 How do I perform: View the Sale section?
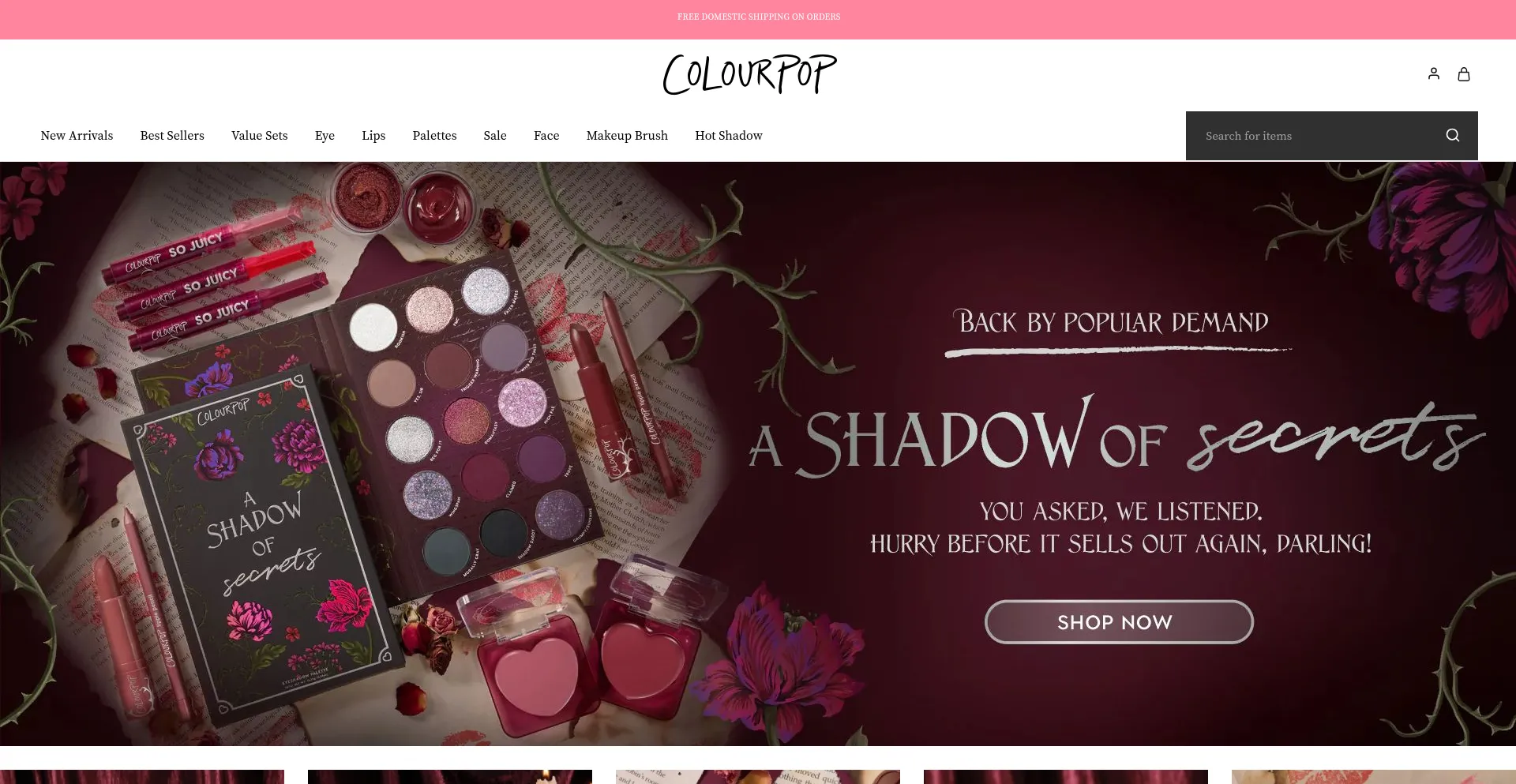tap(495, 136)
